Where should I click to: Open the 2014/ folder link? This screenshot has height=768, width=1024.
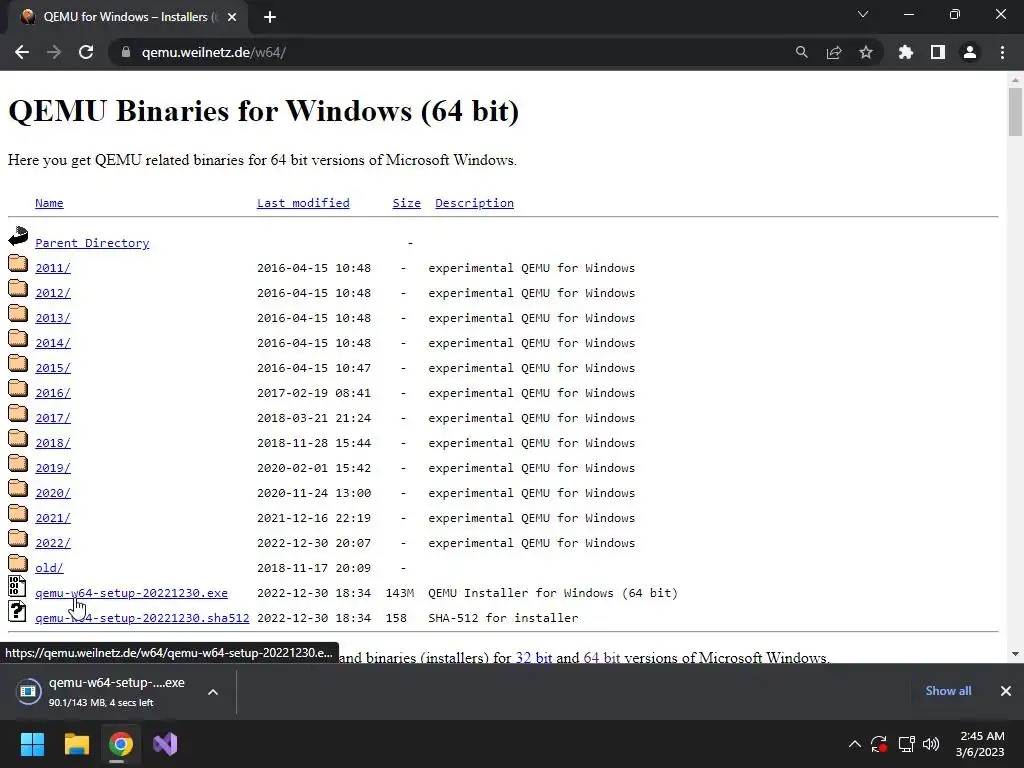(53, 343)
